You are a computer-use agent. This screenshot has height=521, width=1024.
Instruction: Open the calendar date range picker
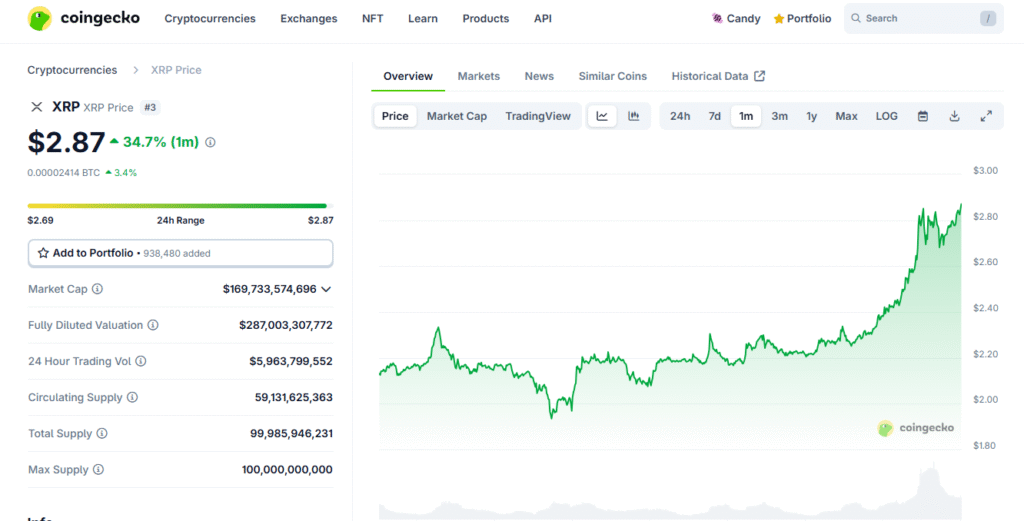923,116
